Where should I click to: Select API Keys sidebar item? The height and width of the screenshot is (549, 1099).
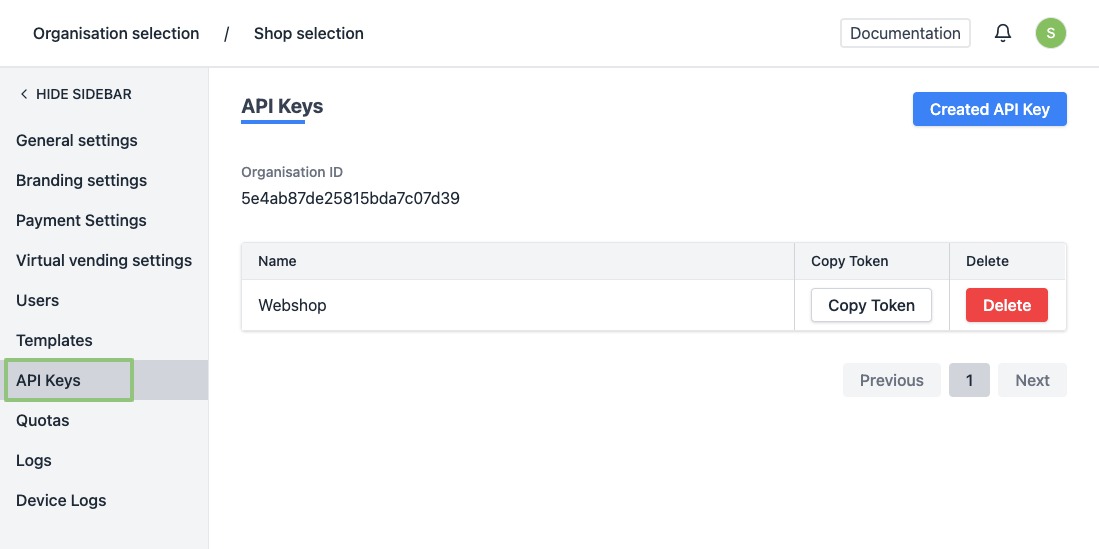(49, 380)
